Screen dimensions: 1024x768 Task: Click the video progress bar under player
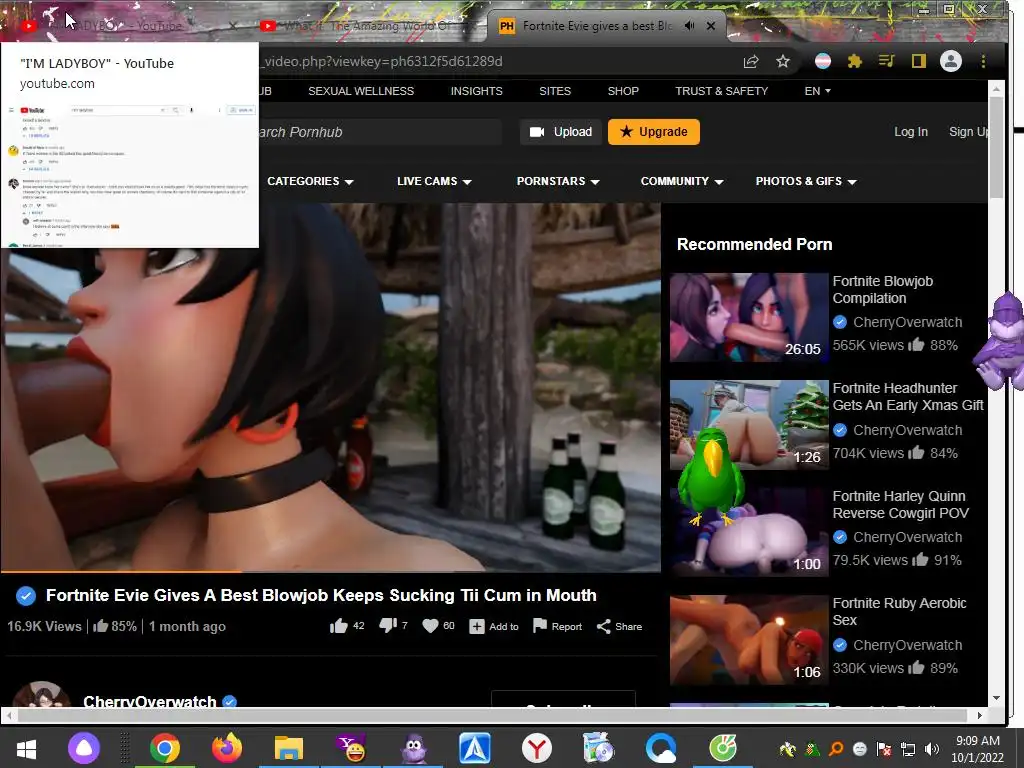click(330, 571)
